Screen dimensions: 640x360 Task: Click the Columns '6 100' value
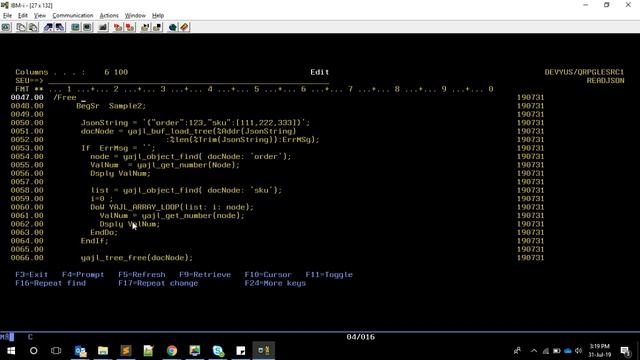[x=116, y=72]
